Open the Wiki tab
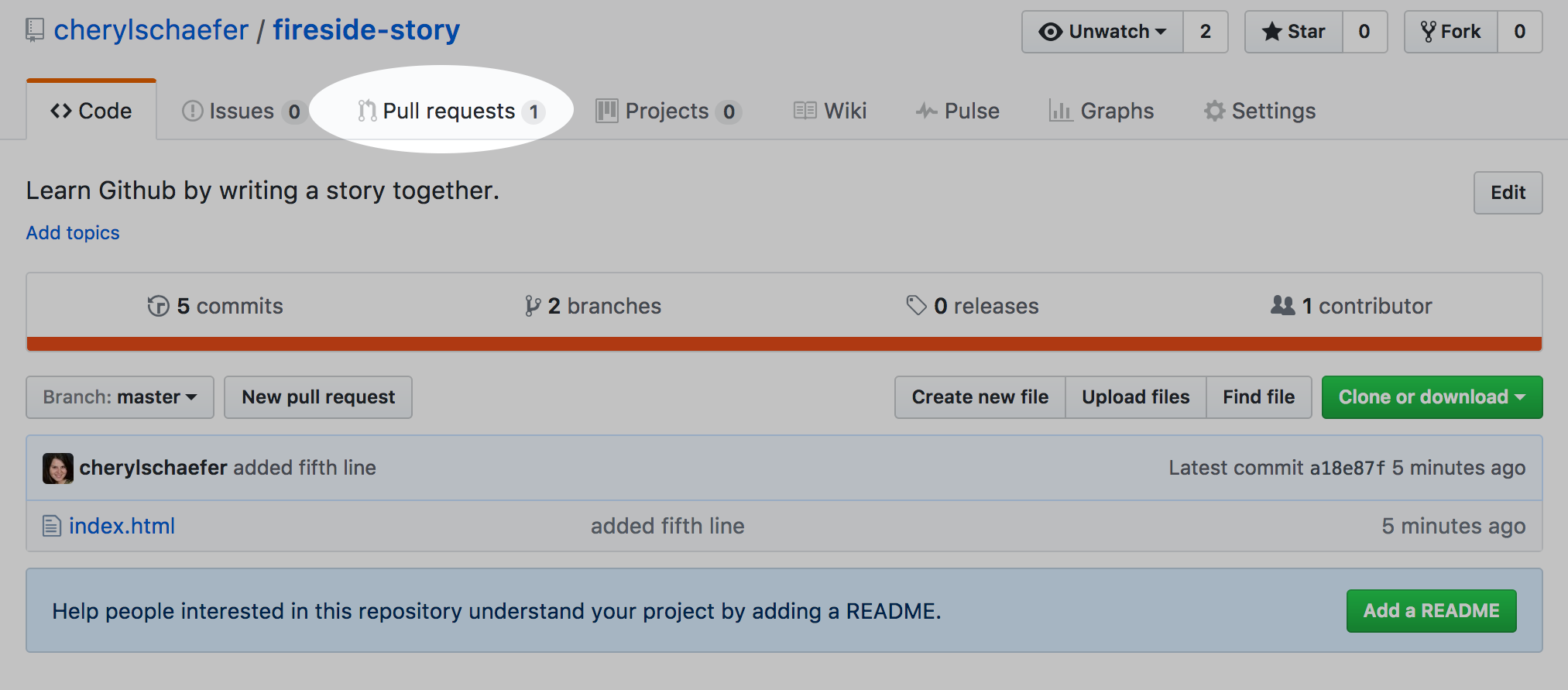This screenshot has width=1568, height=690. pyautogui.click(x=830, y=112)
